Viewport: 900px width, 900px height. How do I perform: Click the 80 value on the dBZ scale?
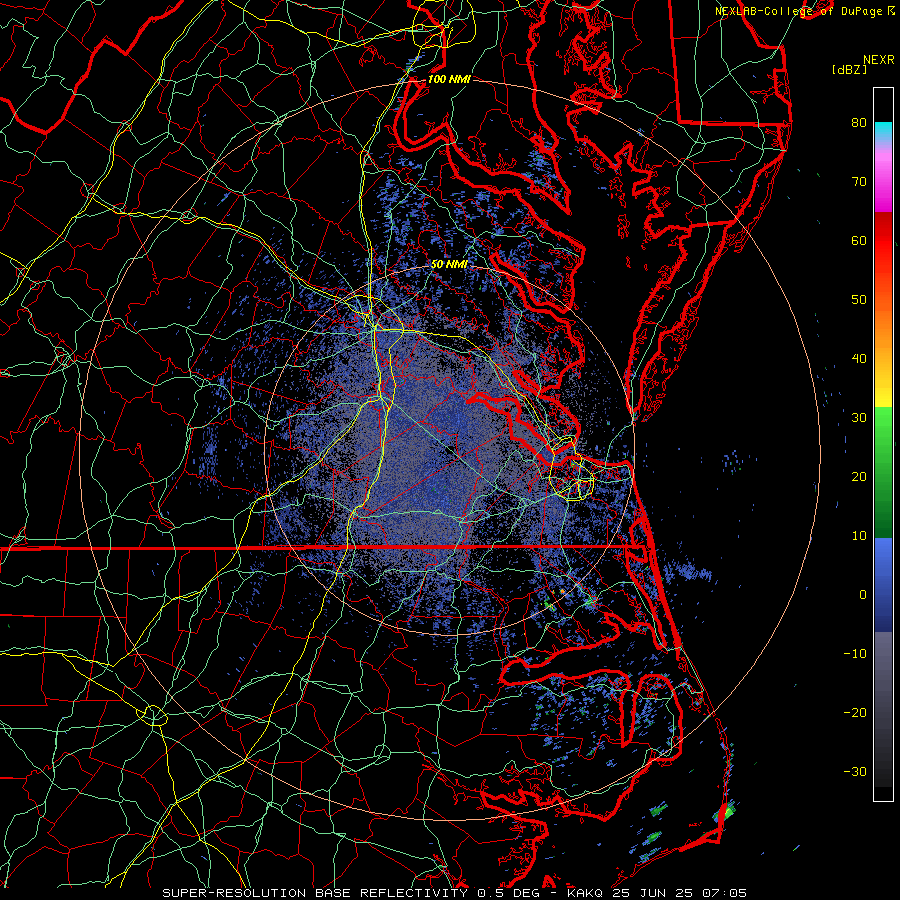click(x=859, y=122)
